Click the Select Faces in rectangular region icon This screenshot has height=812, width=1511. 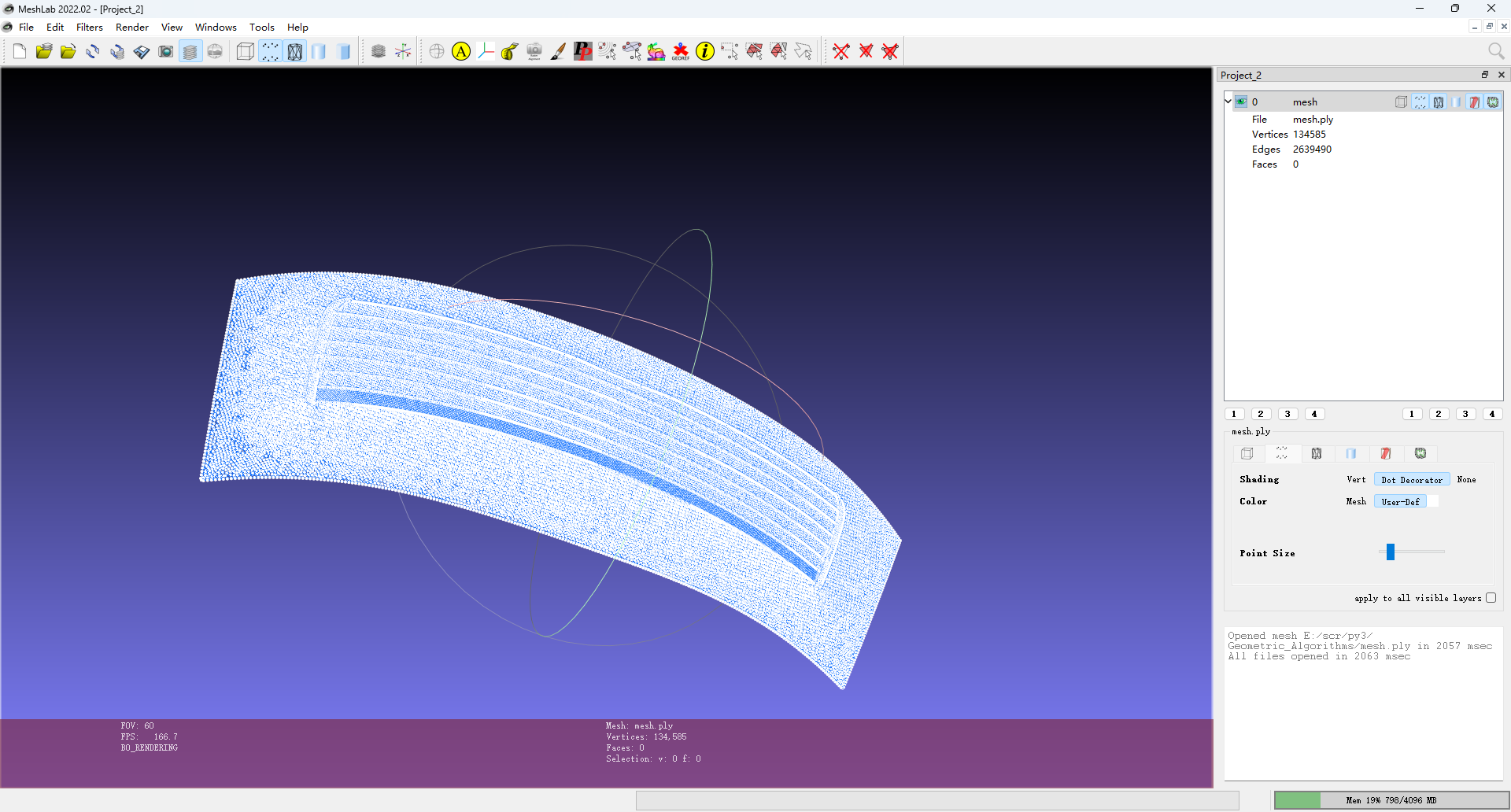coord(754,52)
